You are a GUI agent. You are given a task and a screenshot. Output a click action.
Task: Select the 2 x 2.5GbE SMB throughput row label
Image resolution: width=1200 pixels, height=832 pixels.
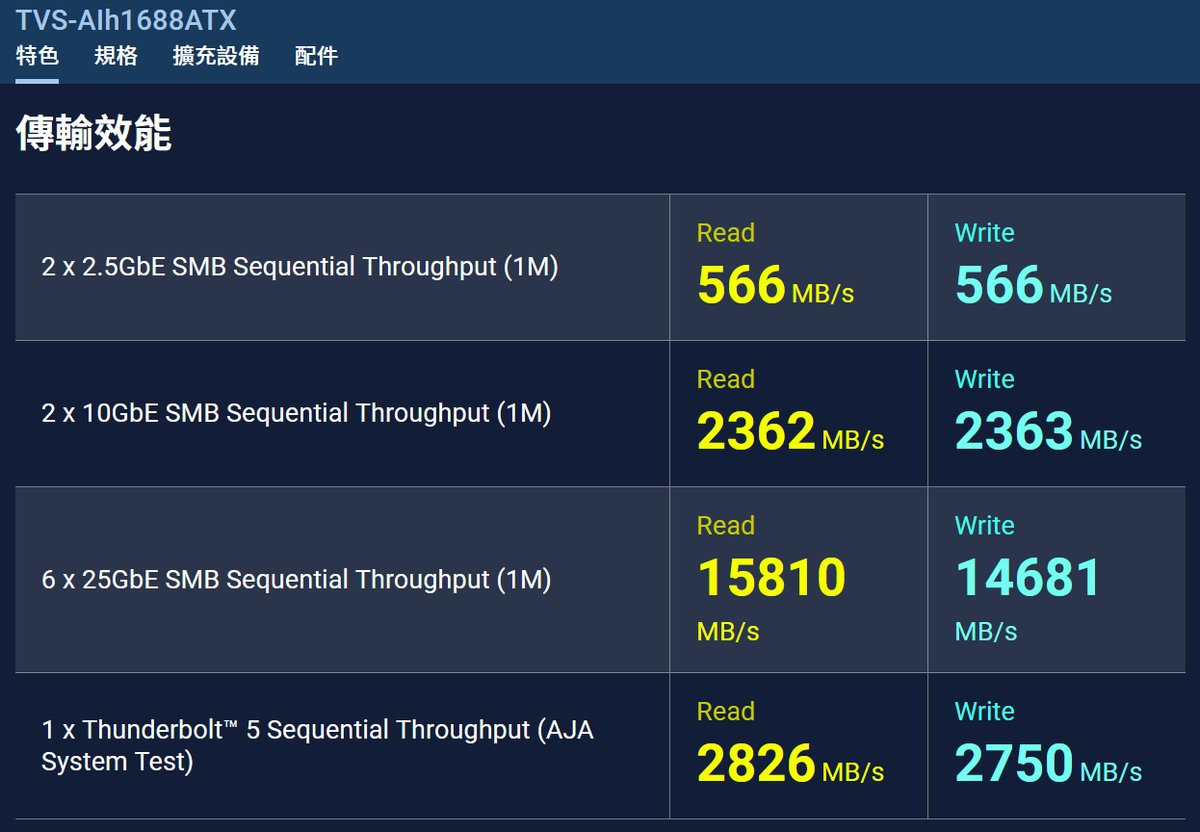(300, 267)
